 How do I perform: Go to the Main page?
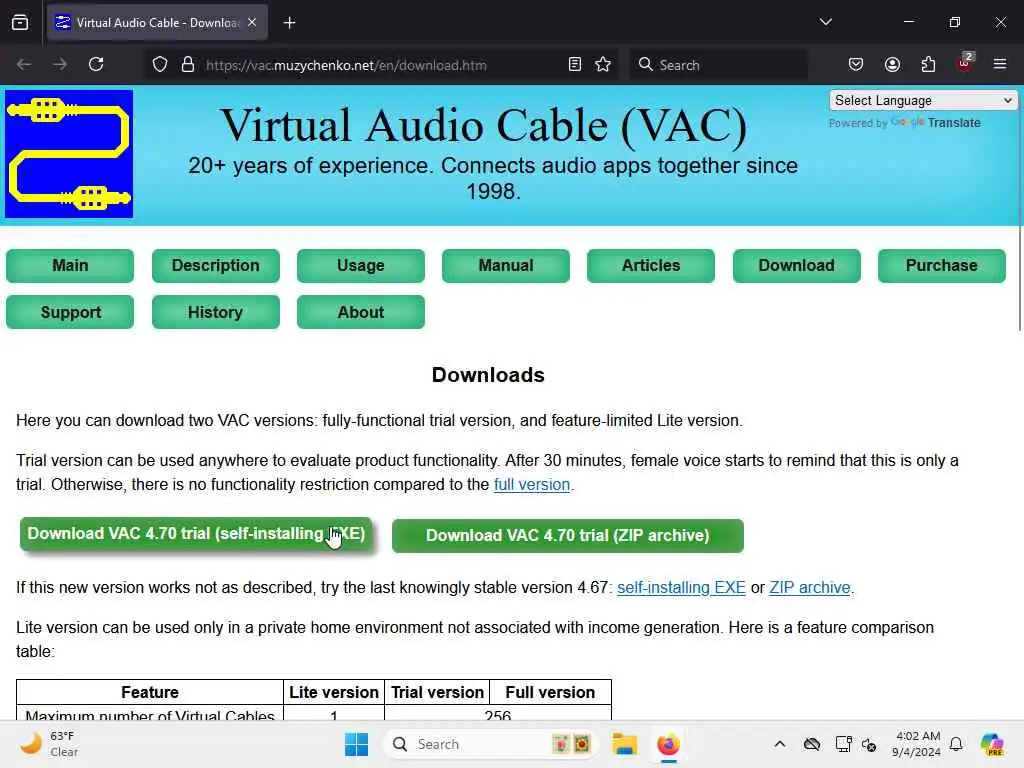(70, 266)
